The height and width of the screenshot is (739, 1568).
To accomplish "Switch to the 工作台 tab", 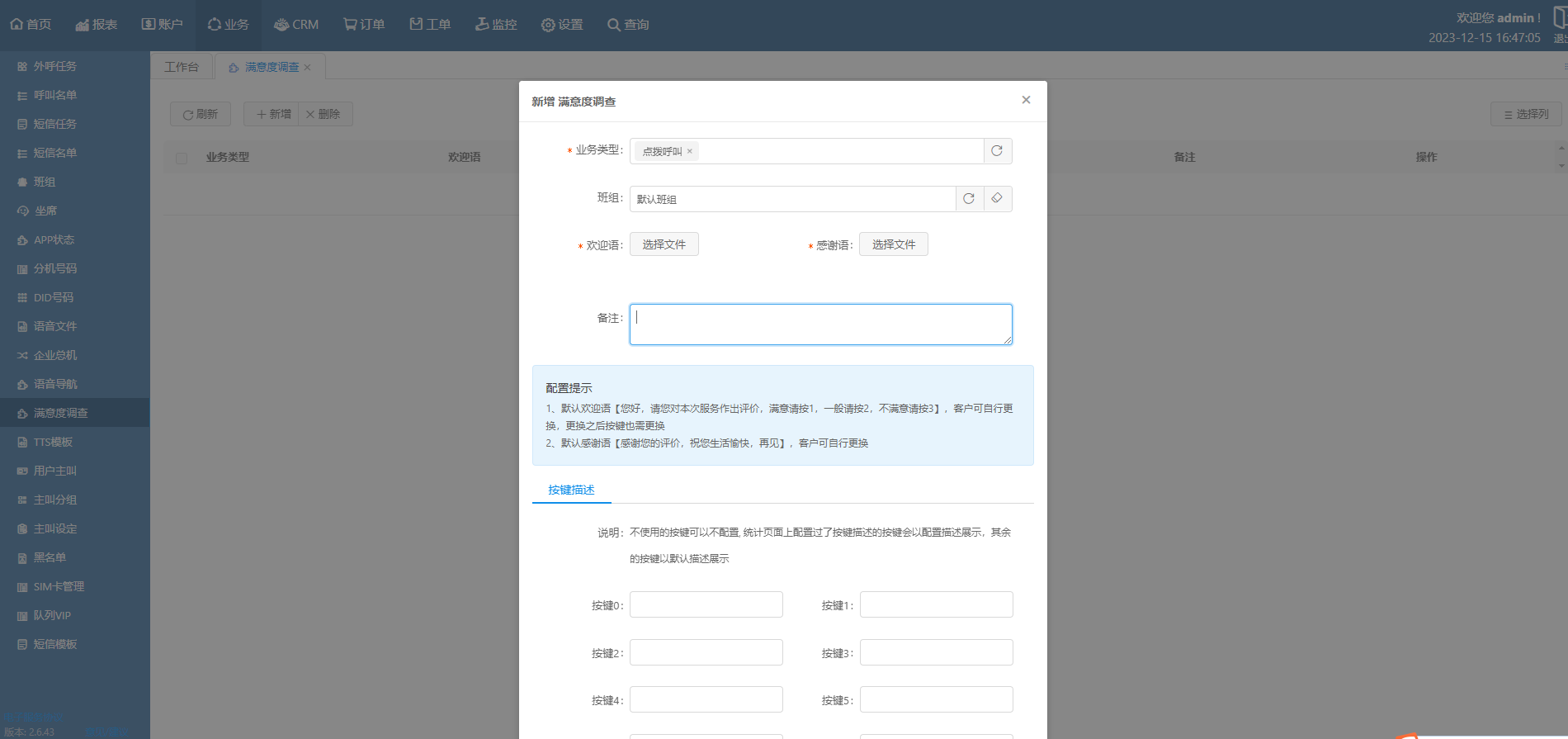I will tap(182, 67).
